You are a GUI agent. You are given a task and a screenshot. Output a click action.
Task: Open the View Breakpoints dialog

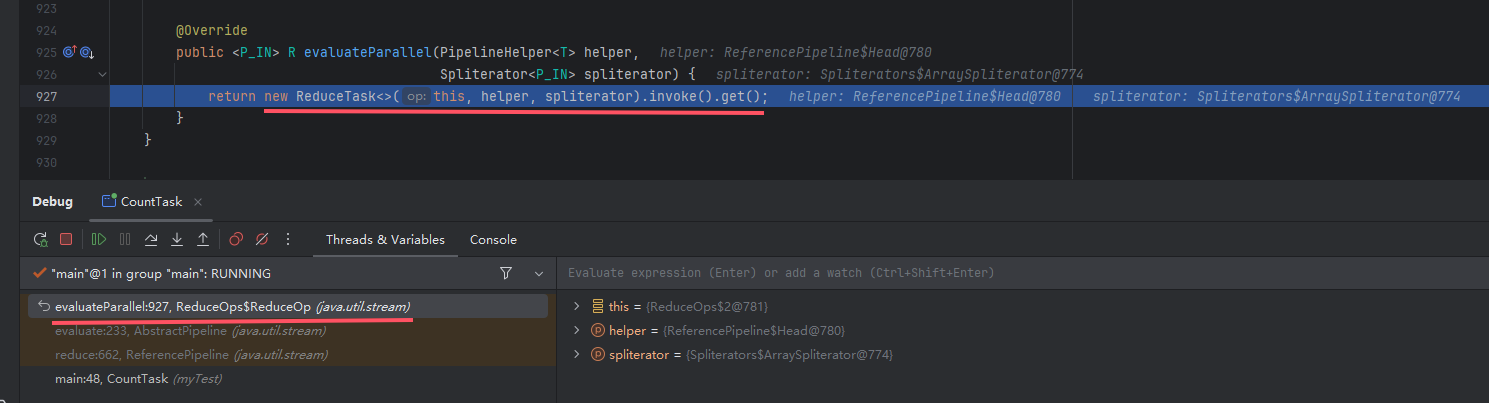[x=236, y=240]
